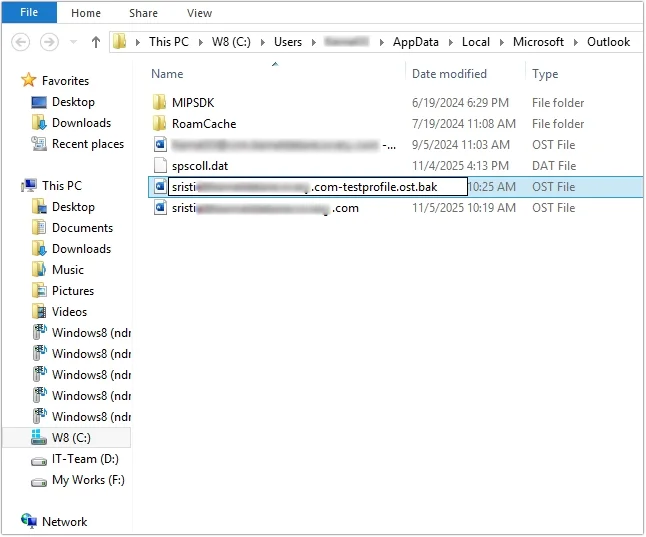This screenshot has height=537, width=646.
Task: Open Desktop under This PC
Action: 73,207
